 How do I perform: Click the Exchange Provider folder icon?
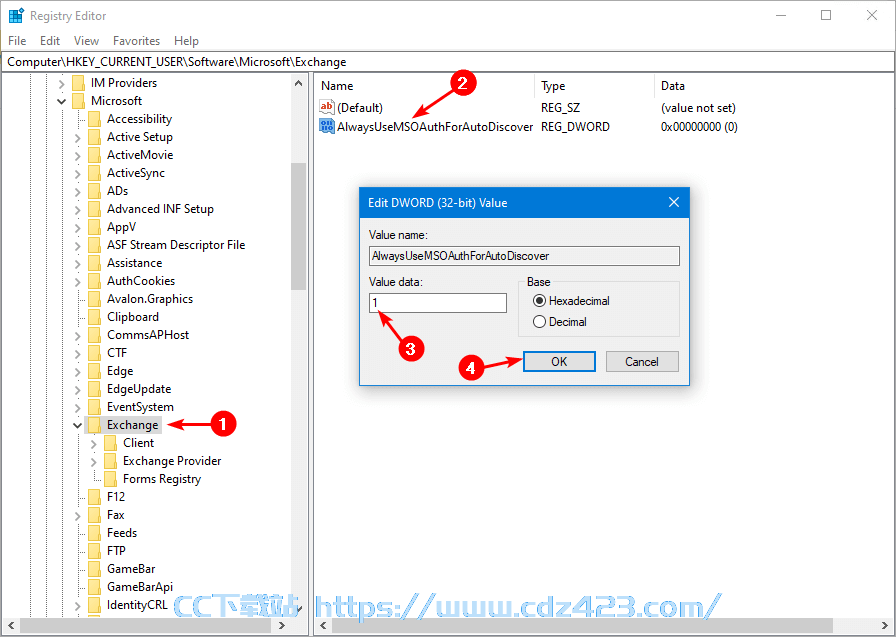[x=111, y=460]
